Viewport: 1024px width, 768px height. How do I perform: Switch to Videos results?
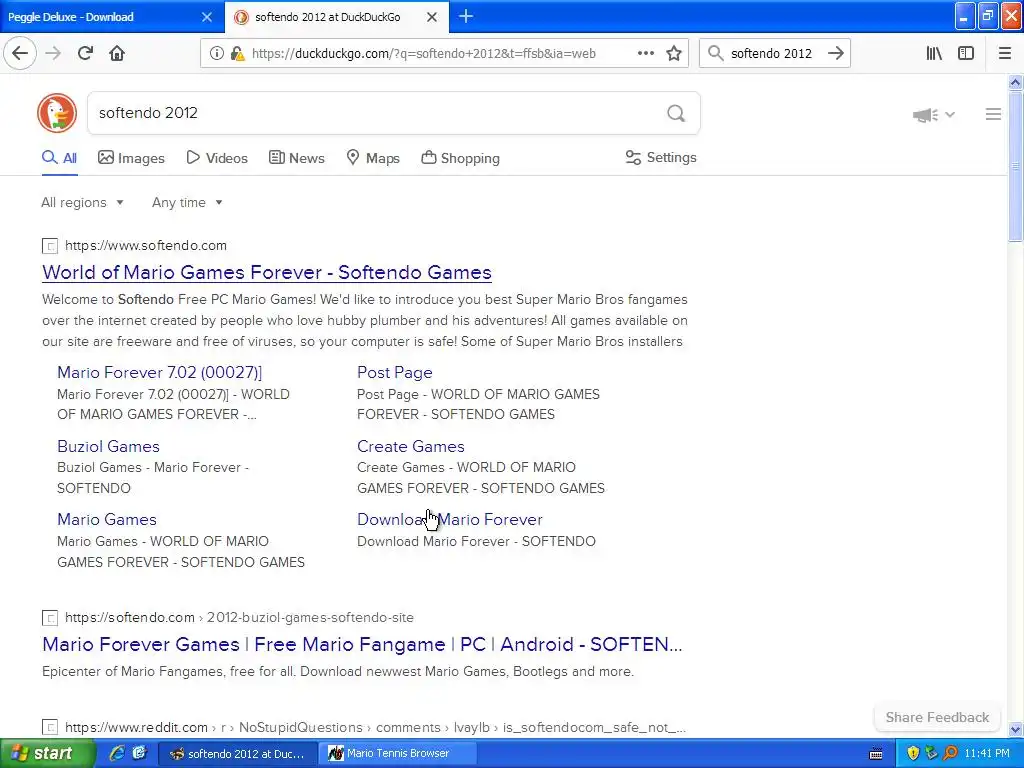pos(217,158)
